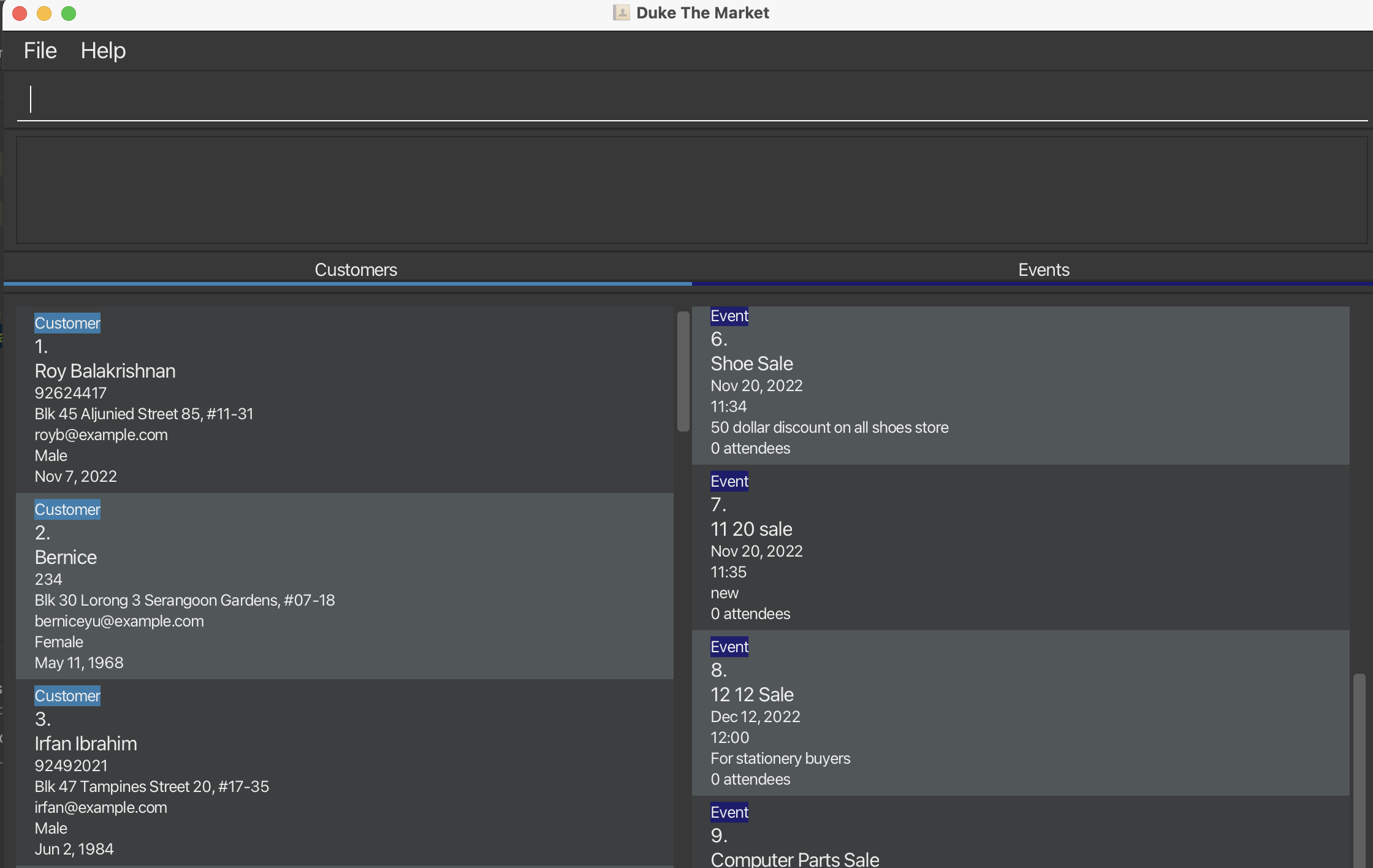Select the Computer Parts Sale event
This screenshot has height=868, width=1373.
point(794,858)
